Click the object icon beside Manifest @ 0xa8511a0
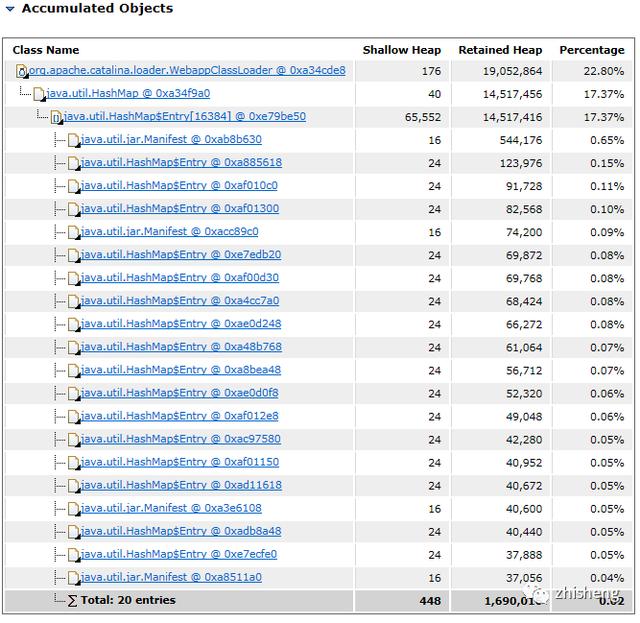The height and width of the screenshot is (623, 640). click(x=74, y=578)
